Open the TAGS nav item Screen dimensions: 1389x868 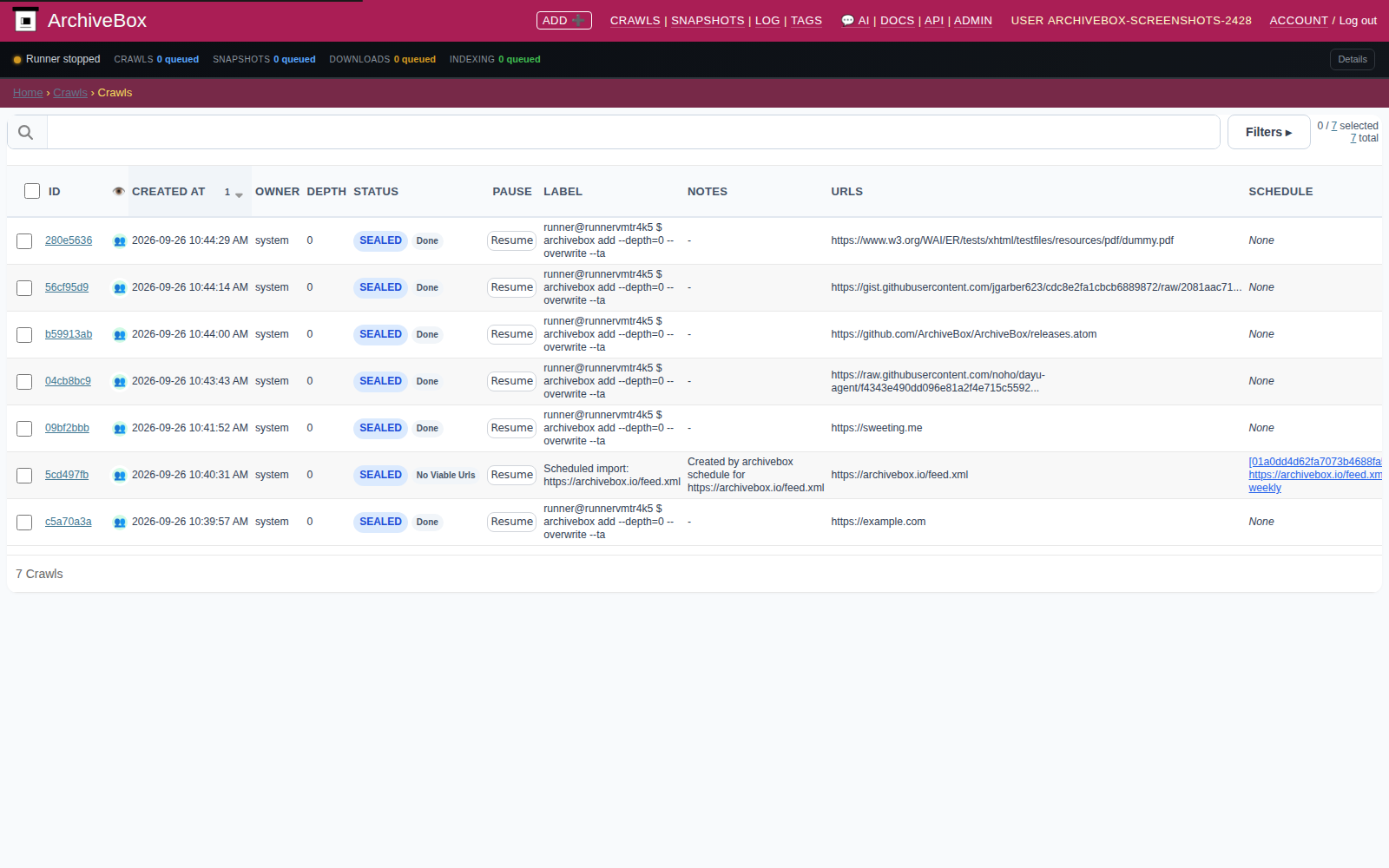(806, 20)
